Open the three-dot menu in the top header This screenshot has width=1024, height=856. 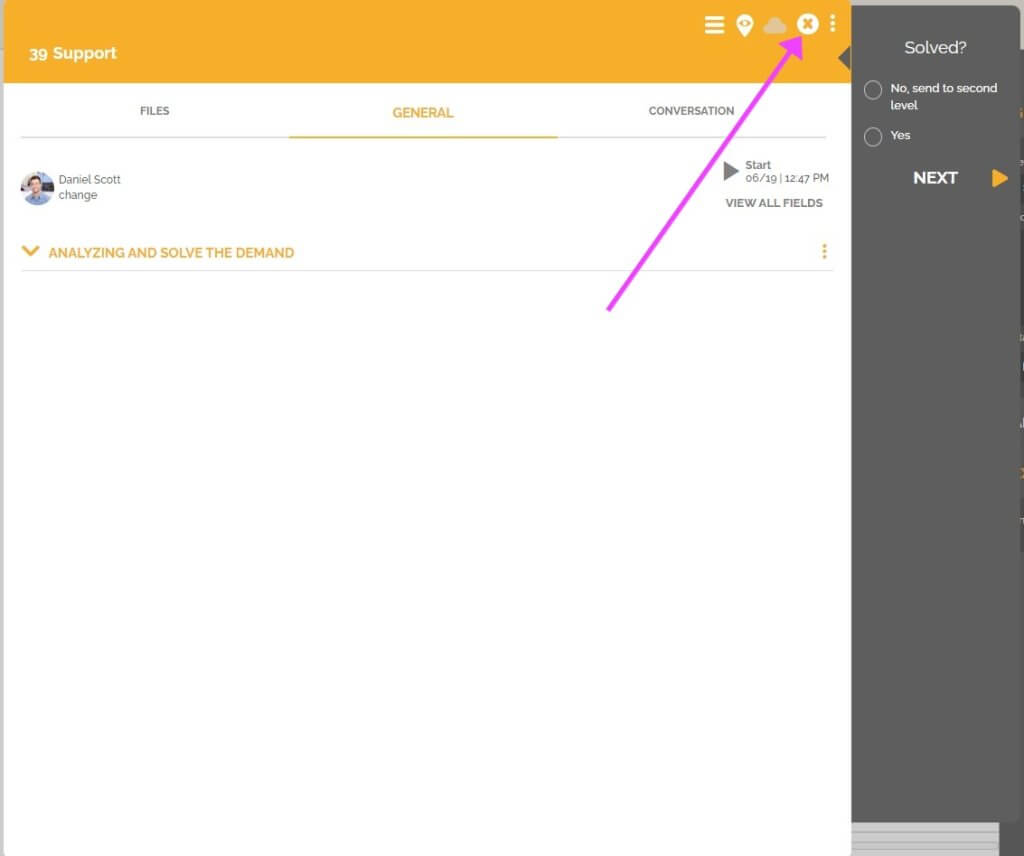(x=833, y=23)
